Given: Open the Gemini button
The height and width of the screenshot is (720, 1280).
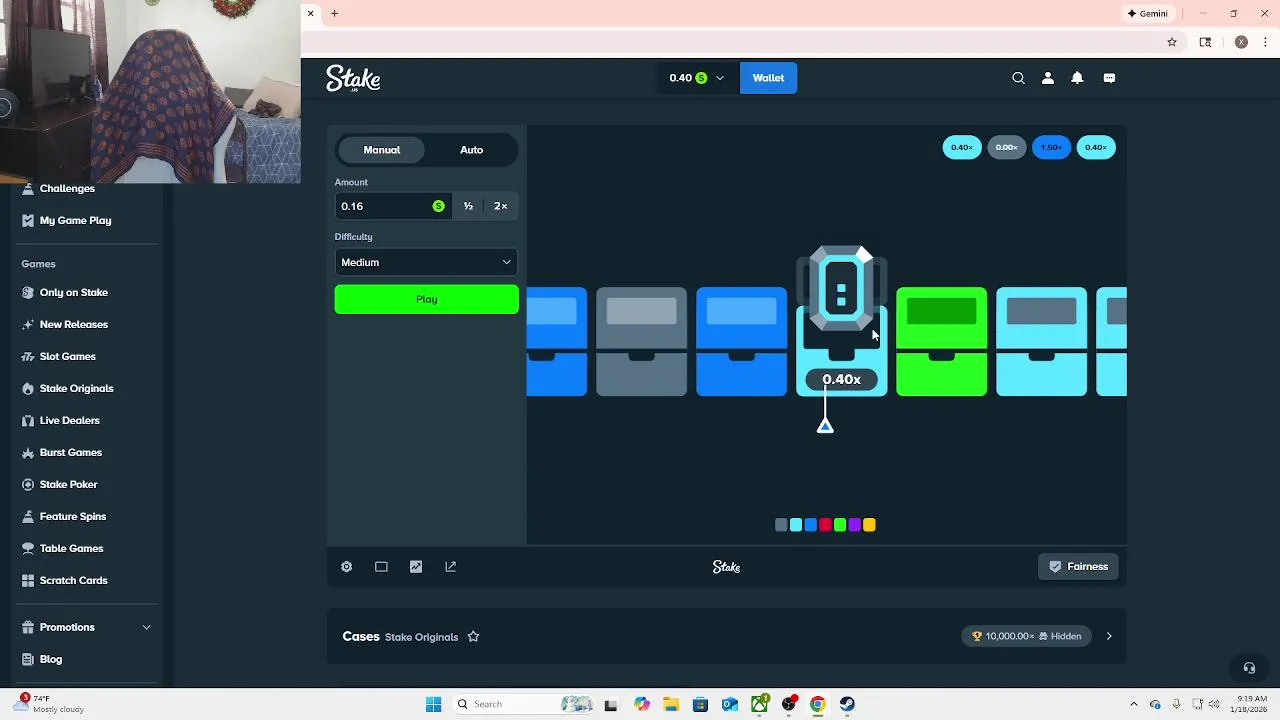Looking at the screenshot, I should click(x=1148, y=13).
